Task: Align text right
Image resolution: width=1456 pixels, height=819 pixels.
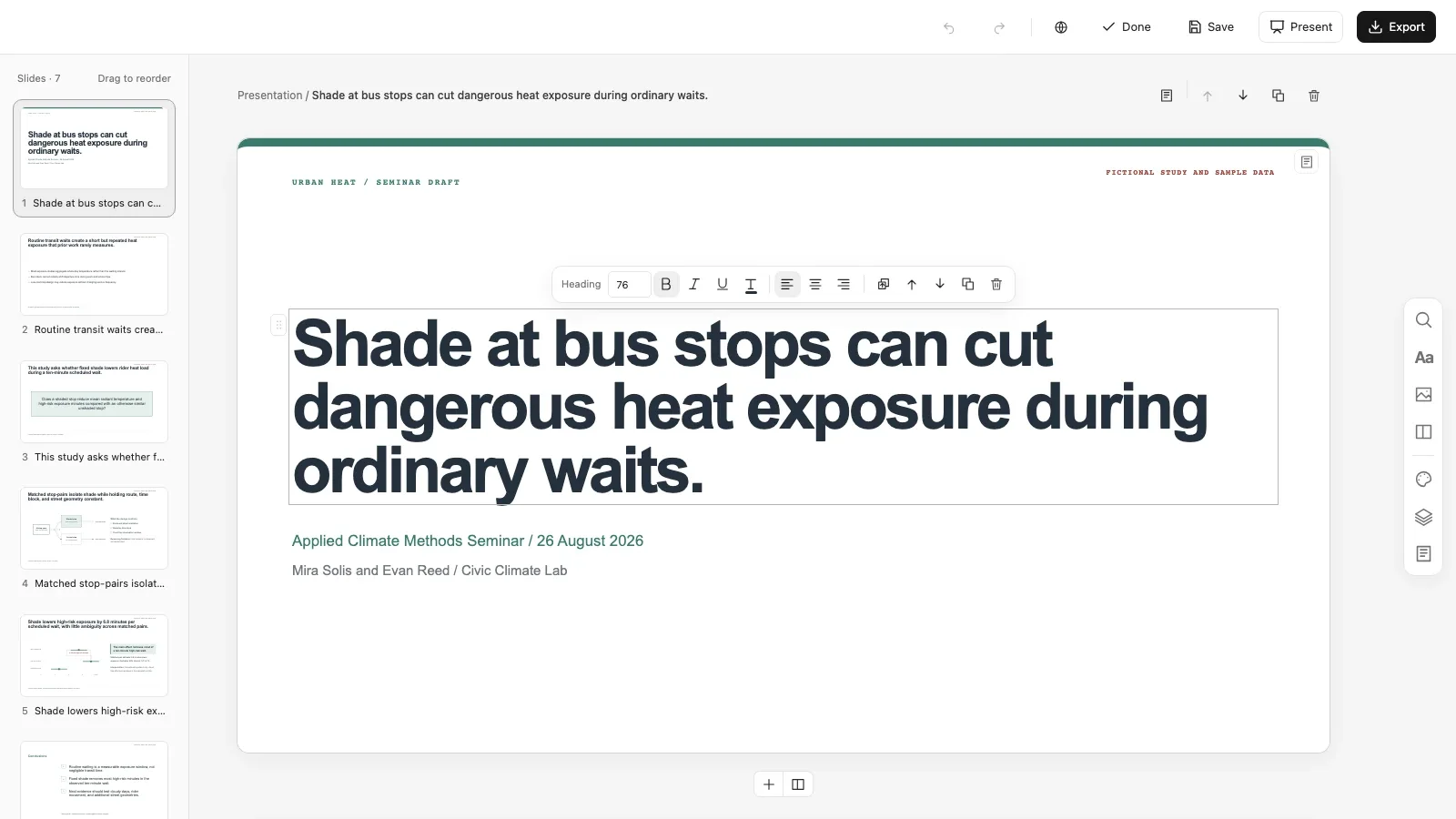Action: click(844, 284)
